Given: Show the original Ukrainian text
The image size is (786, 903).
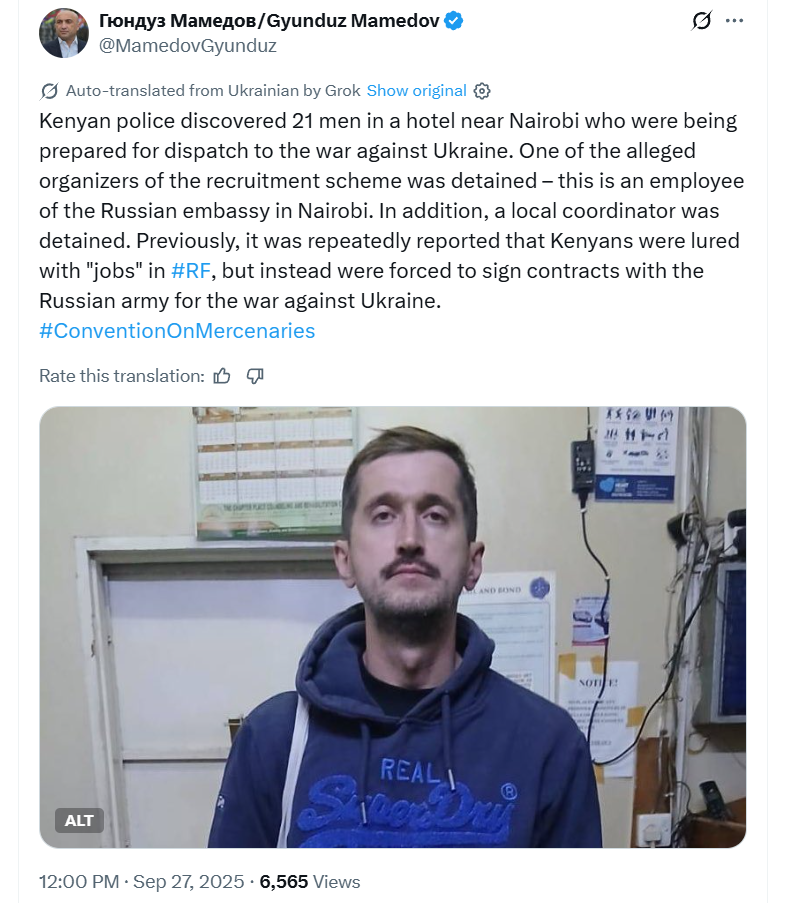Looking at the screenshot, I should pos(416,91).
